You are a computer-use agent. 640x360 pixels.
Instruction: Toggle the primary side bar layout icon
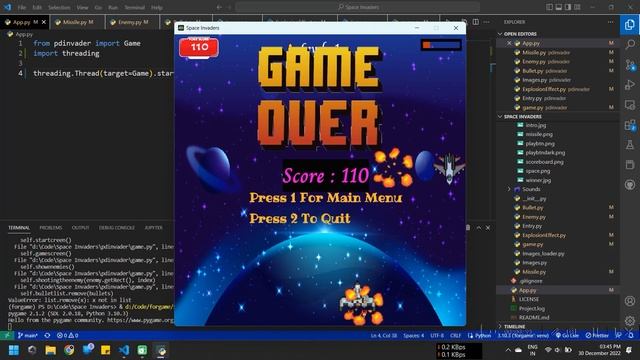[549, 7]
